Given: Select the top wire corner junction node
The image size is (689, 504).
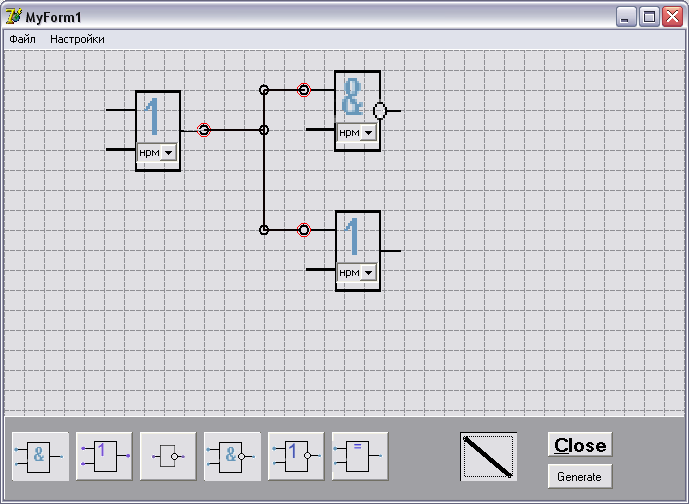Looking at the screenshot, I should pos(264,90).
